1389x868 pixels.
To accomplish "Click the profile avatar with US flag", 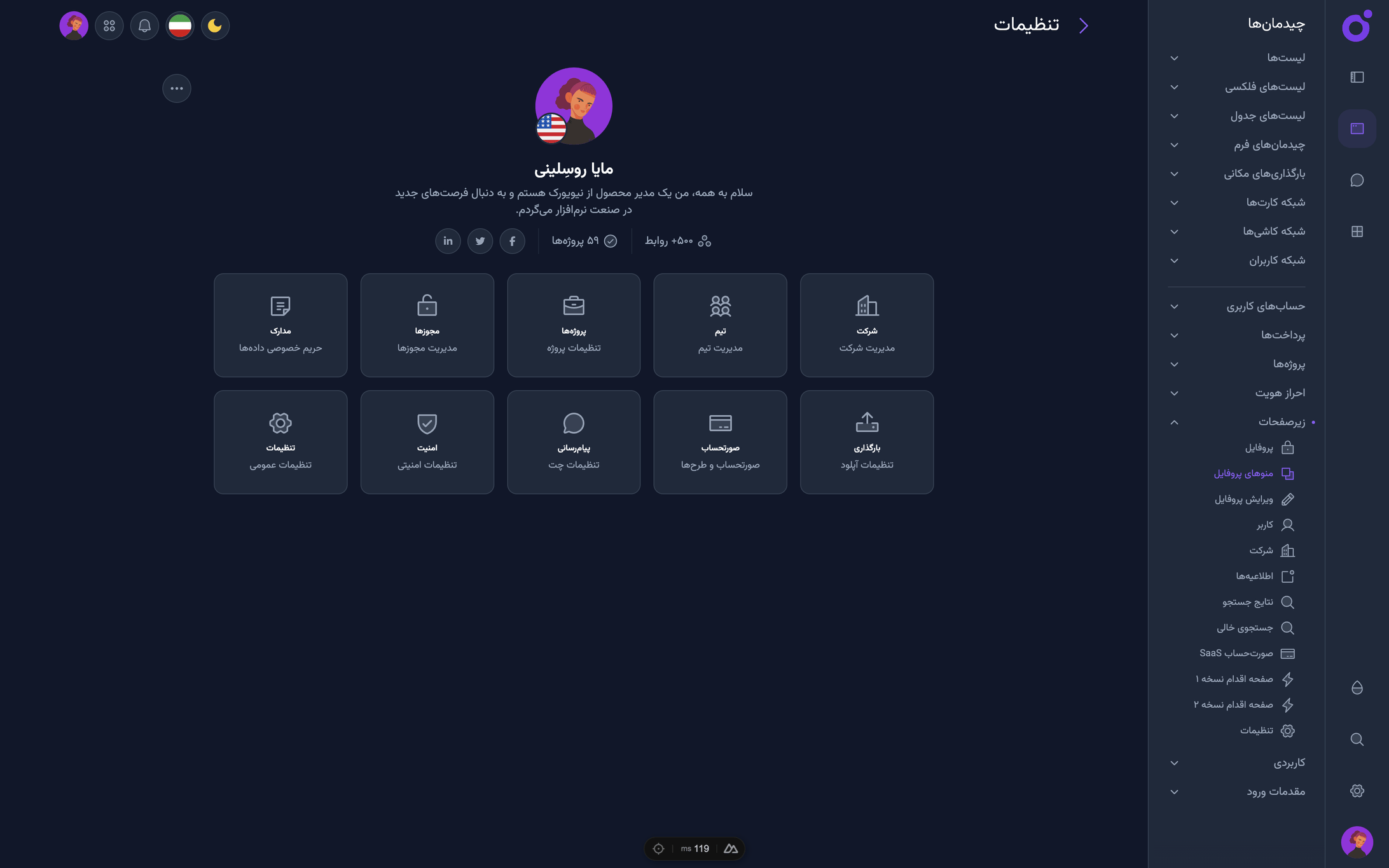I will 574,106.
